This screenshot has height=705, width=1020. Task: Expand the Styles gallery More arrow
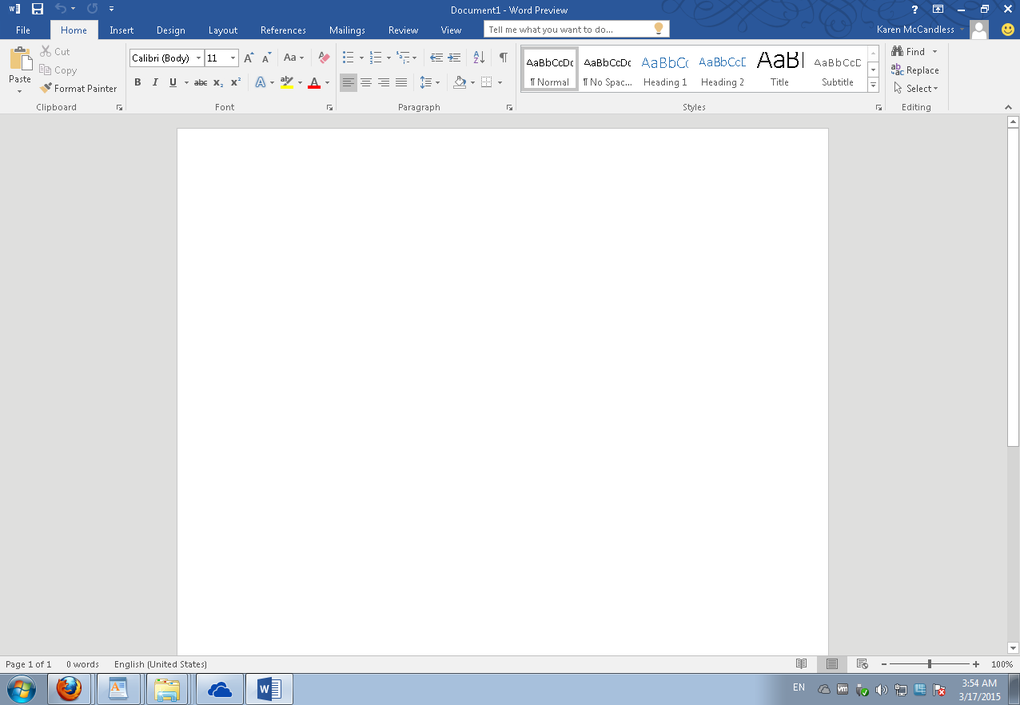click(x=873, y=86)
